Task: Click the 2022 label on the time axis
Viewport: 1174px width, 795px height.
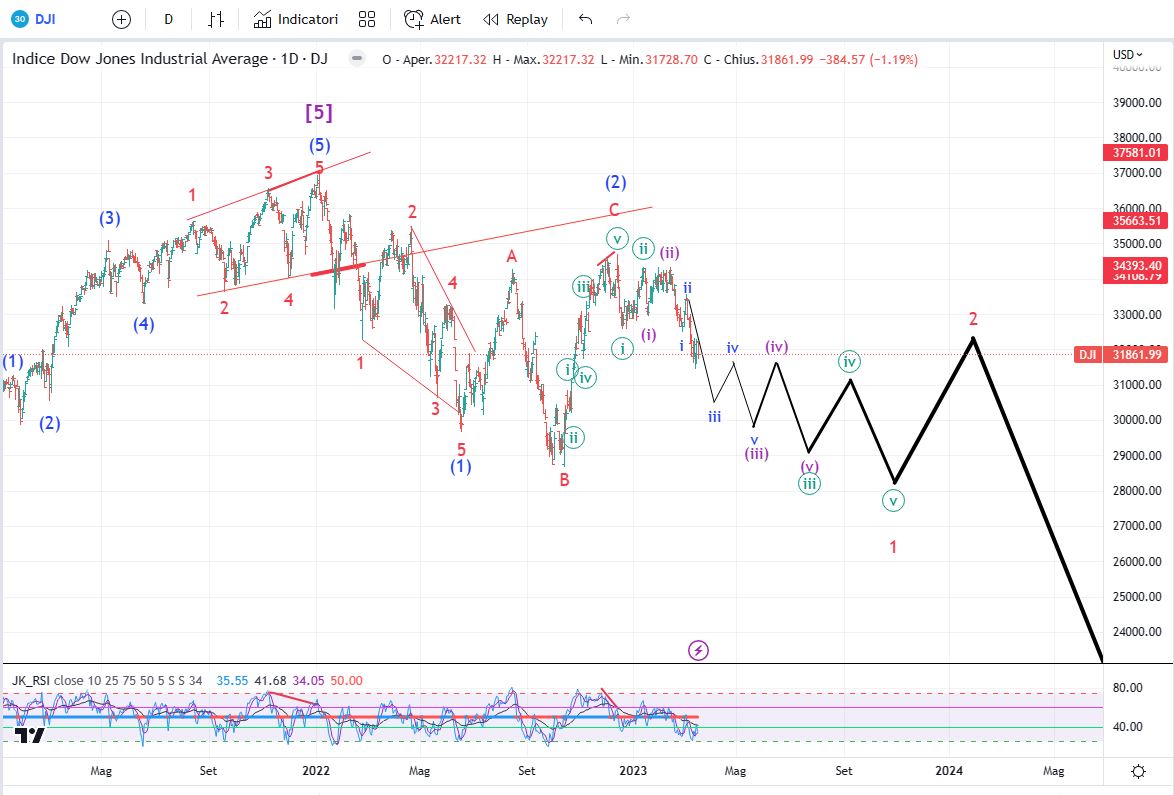Action: [x=316, y=770]
